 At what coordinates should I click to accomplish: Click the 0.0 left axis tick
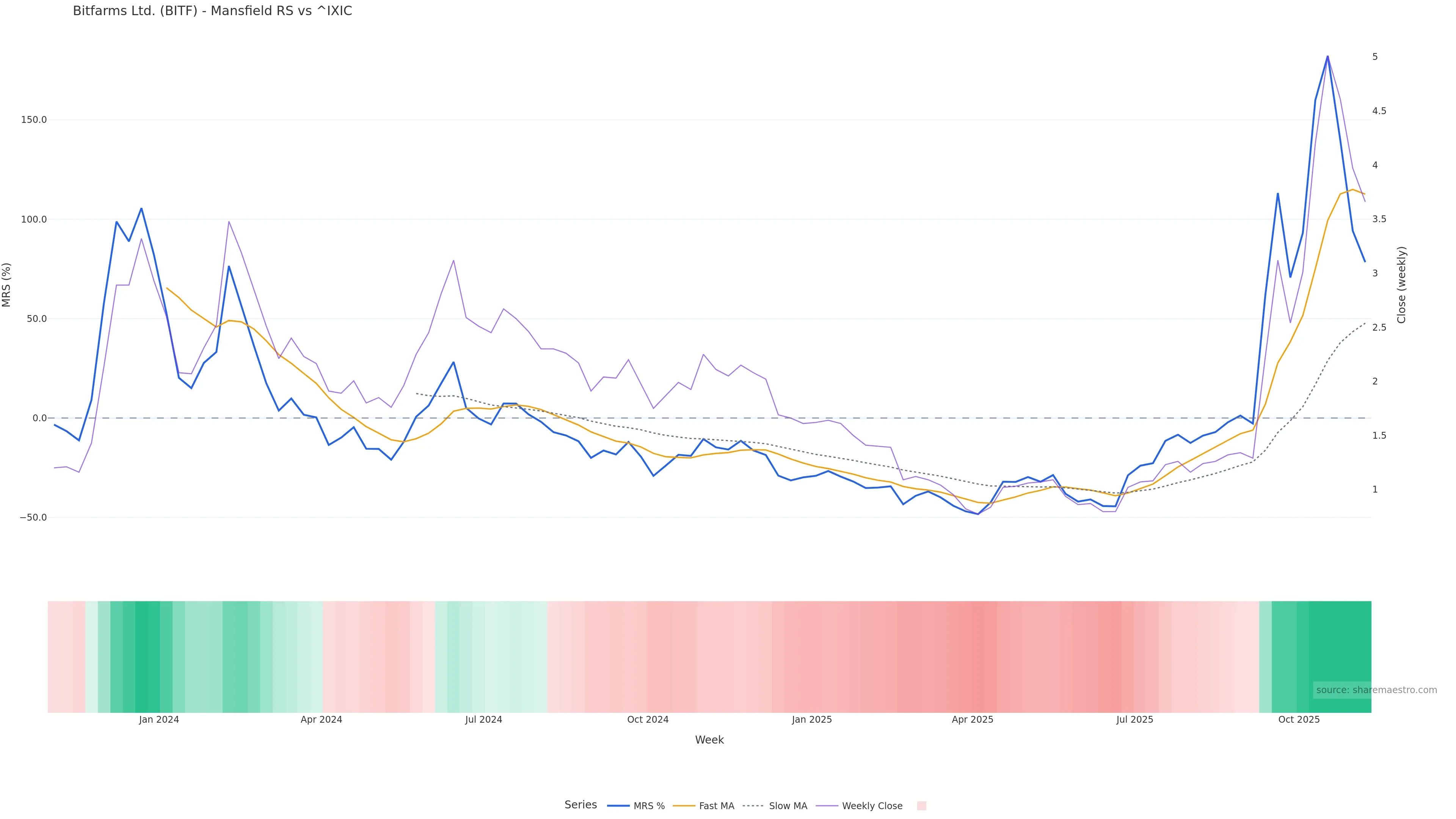click(39, 418)
